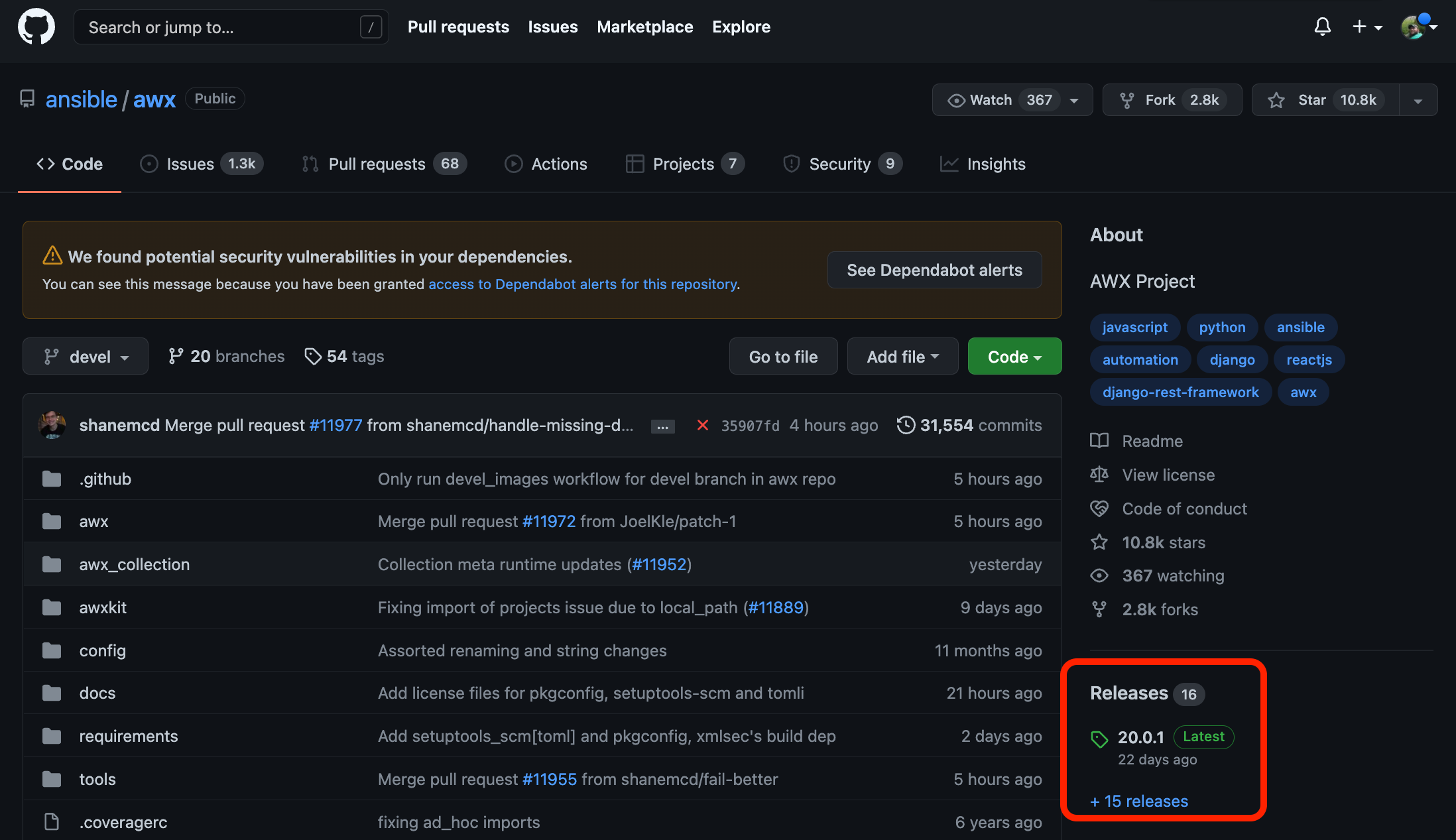
Task: Click the 20.0.1 release tag icon
Action: [x=1099, y=739]
